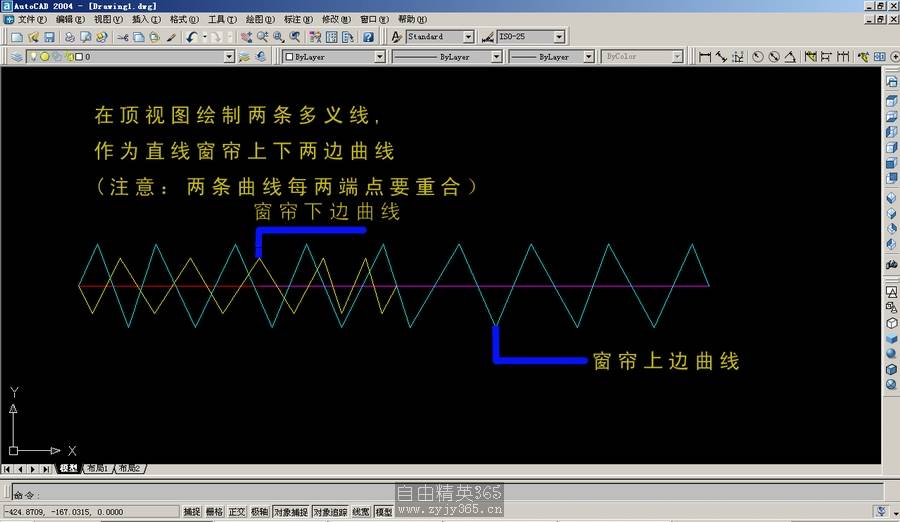
Task: Open the ByLayer color control swatch dropdown
Action: tap(379, 57)
